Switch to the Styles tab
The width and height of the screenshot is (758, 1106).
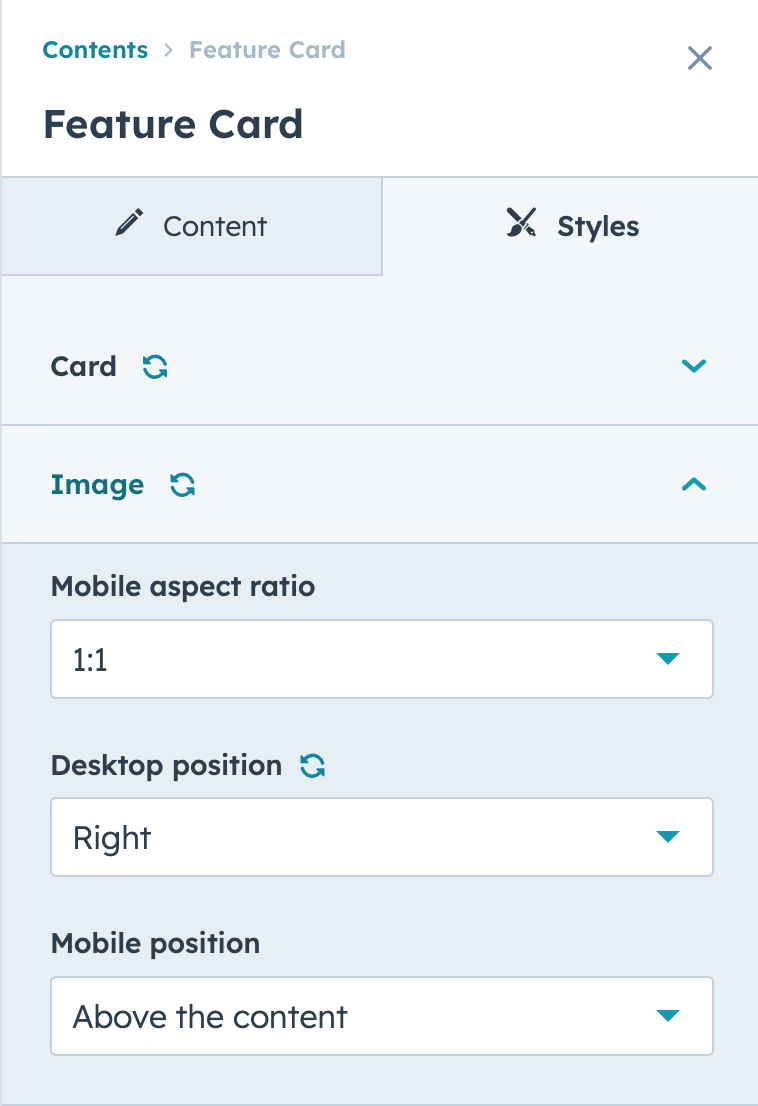pyautogui.click(x=570, y=226)
